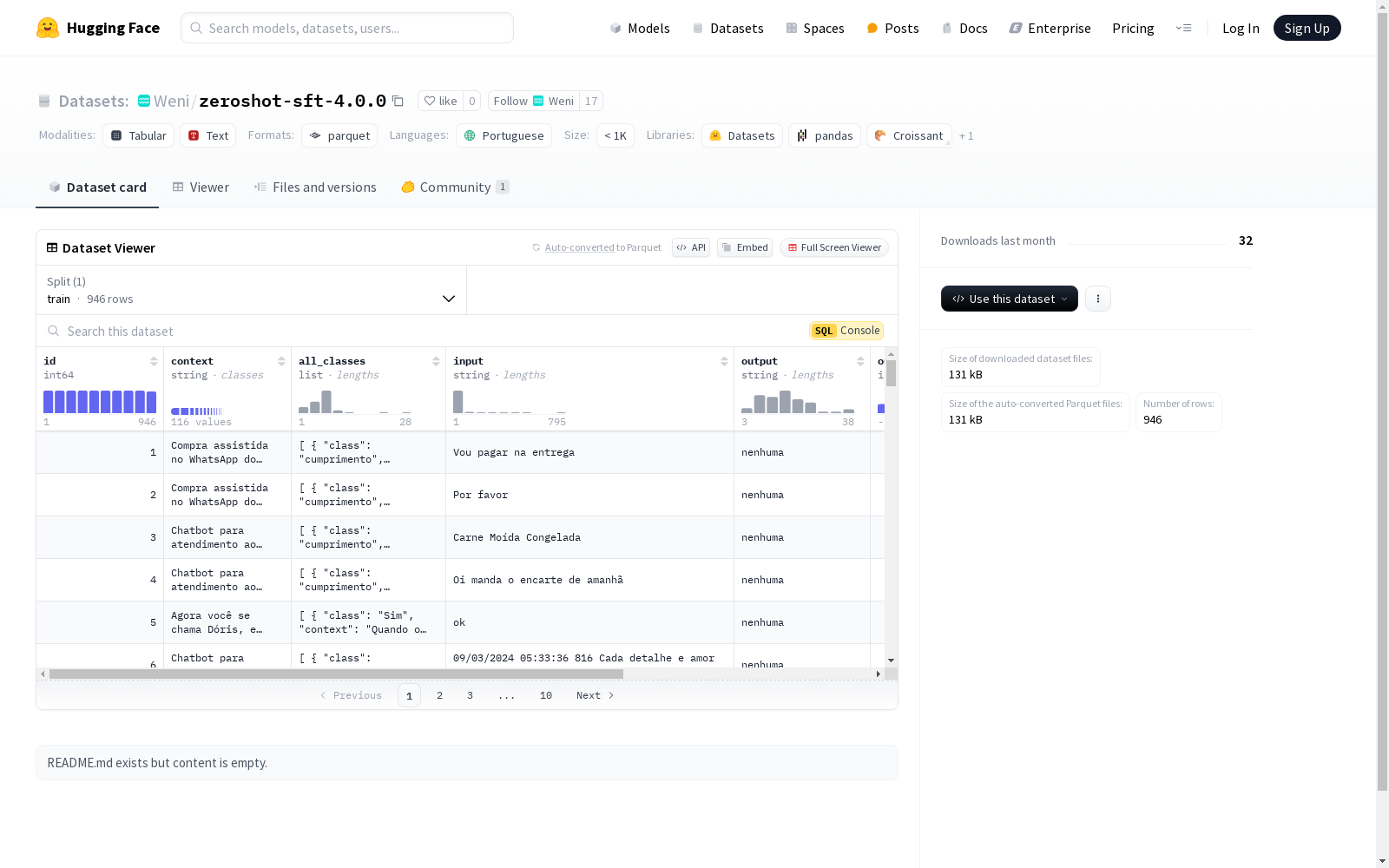Open the Auto-converted link

point(579,247)
